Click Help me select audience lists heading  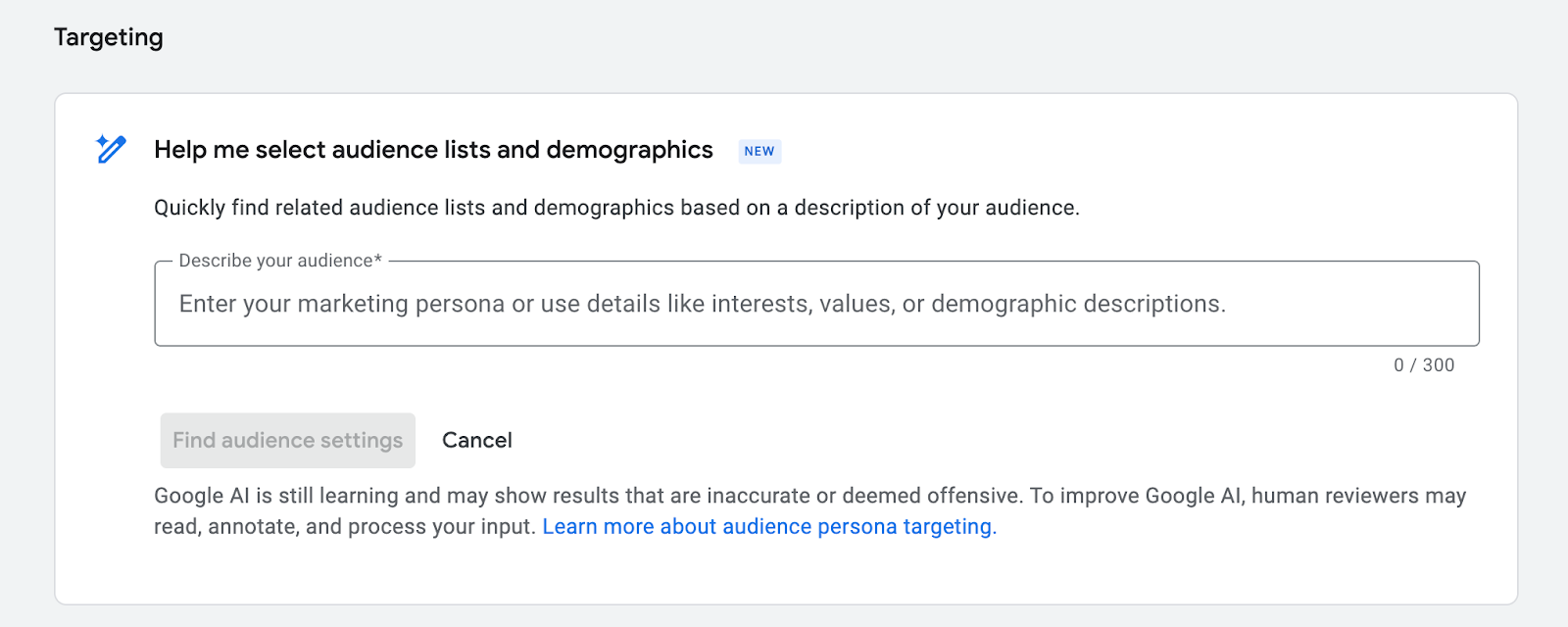(433, 150)
